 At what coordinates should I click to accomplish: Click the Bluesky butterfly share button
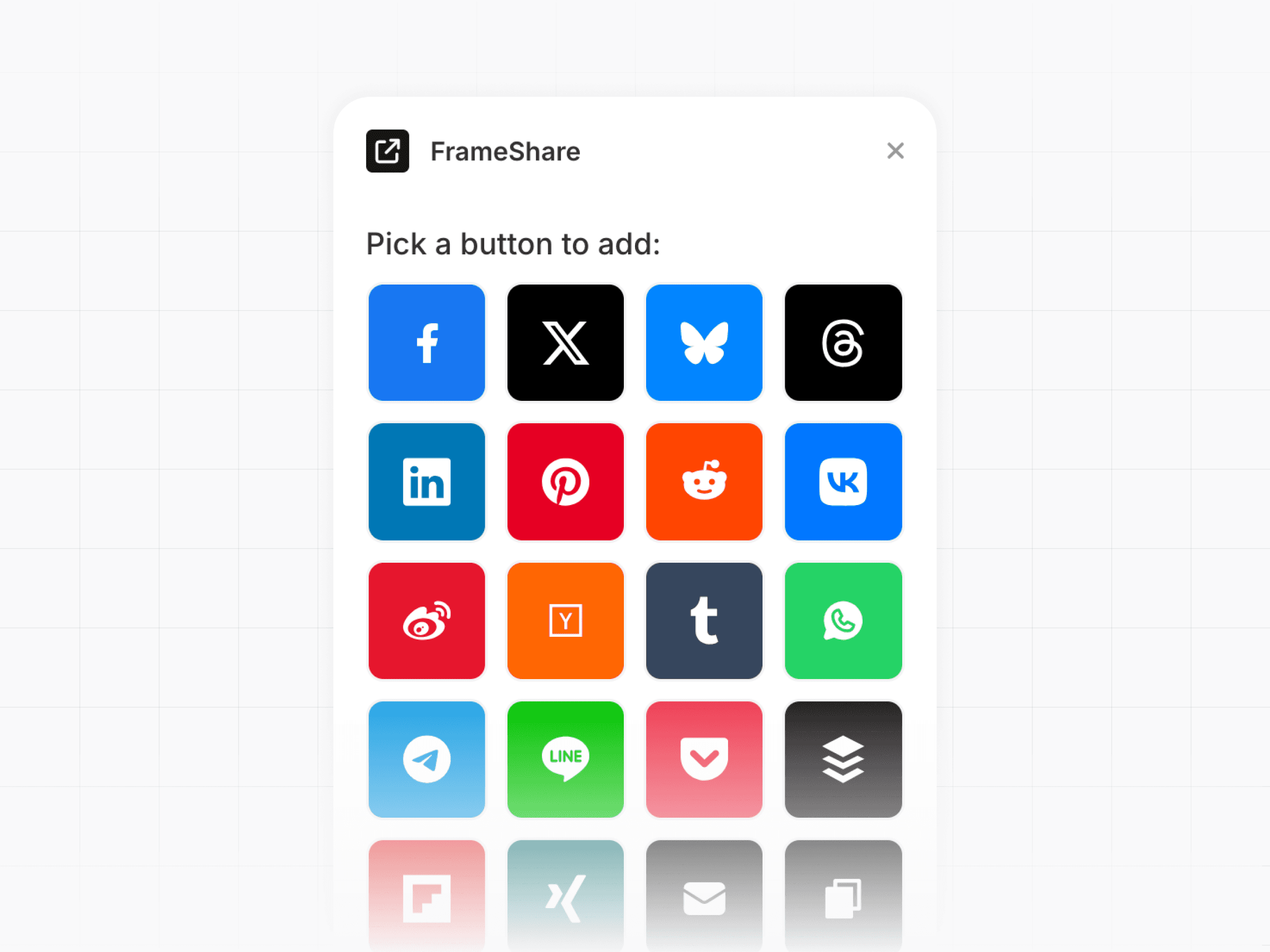point(704,342)
